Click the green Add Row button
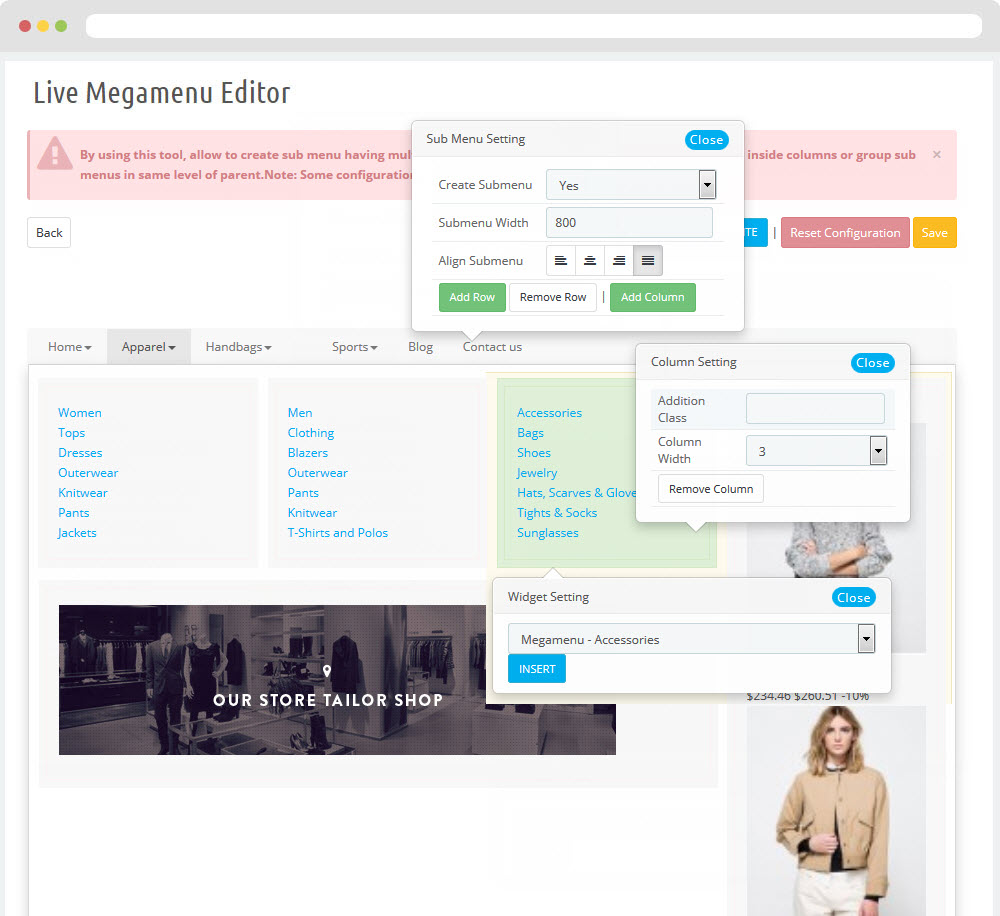1000x916 pixels. tap(472, 297)
